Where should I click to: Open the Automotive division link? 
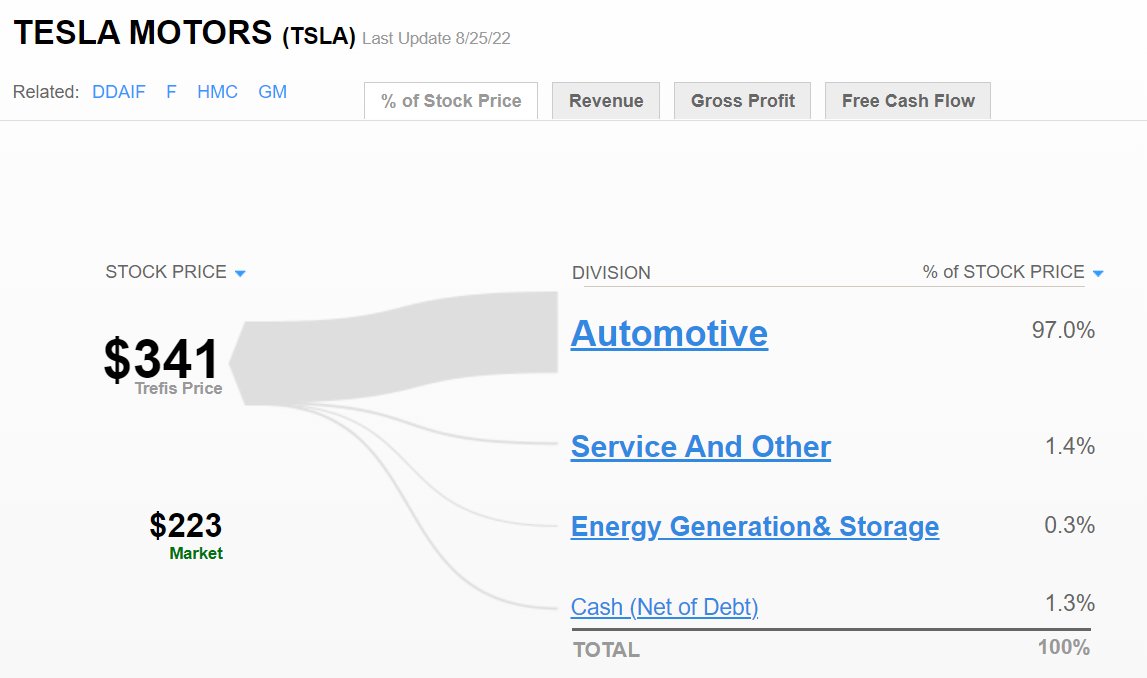pyautogui.click(x=669, y=334)
